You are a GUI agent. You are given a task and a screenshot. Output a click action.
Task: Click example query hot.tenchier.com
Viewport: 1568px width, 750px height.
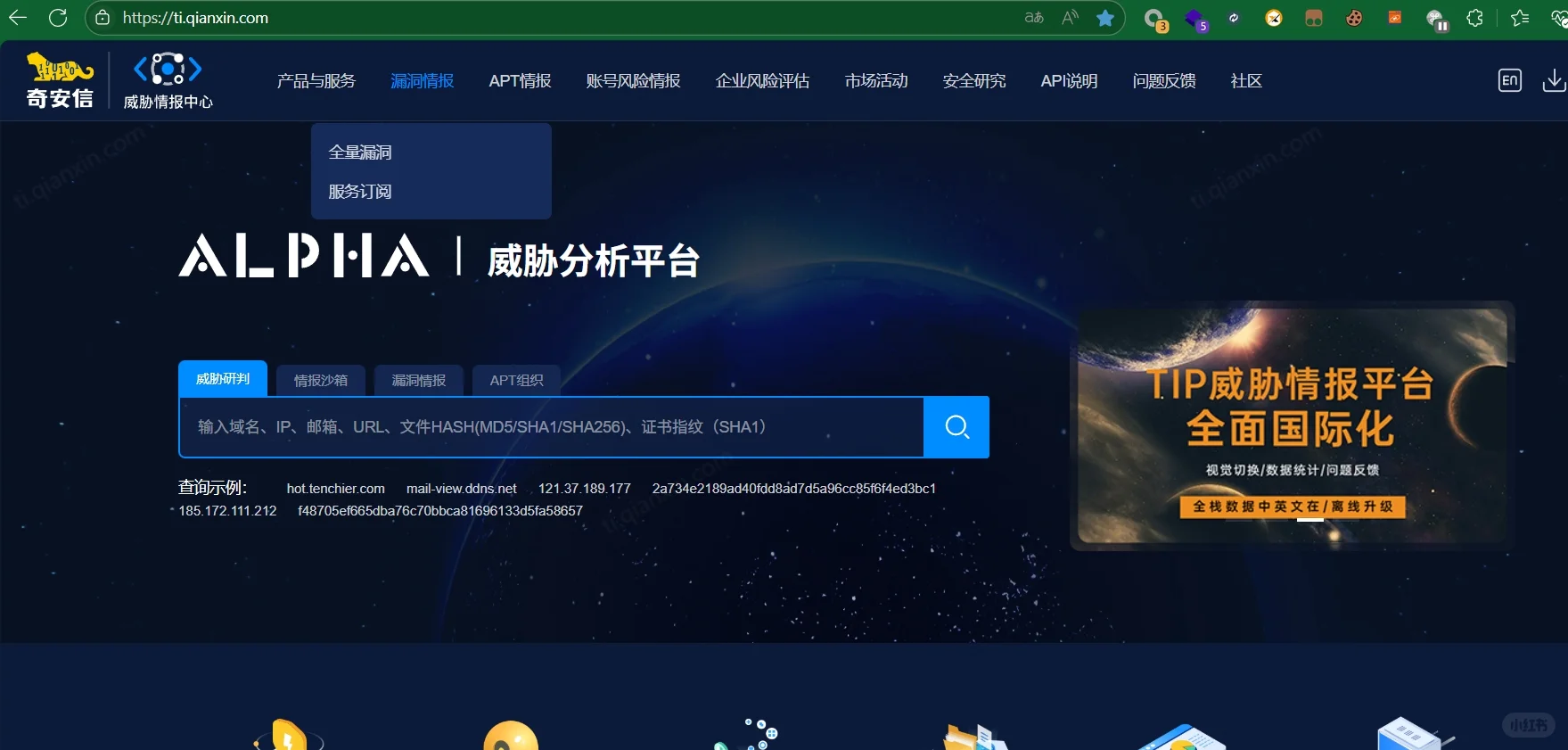pyautogui.click(x=336, y=489)
